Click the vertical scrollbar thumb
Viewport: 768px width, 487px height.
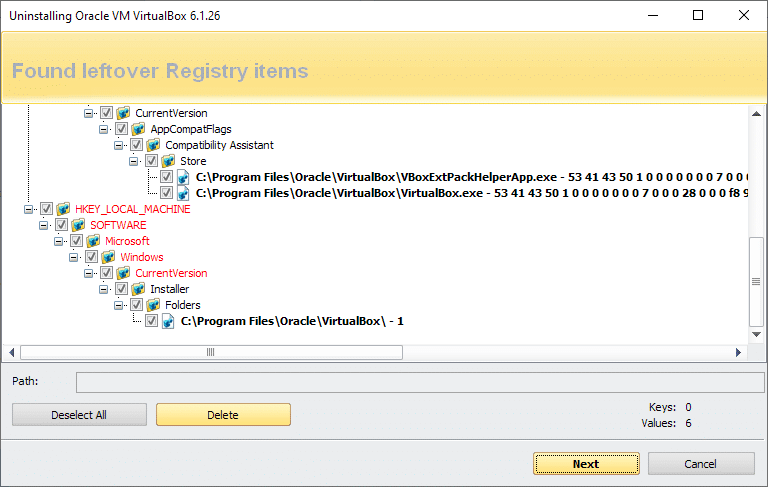(x=756, y=282)
